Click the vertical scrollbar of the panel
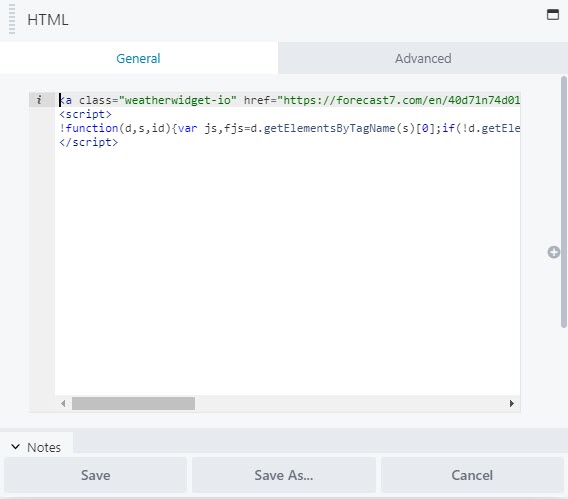 coord(564,202)
